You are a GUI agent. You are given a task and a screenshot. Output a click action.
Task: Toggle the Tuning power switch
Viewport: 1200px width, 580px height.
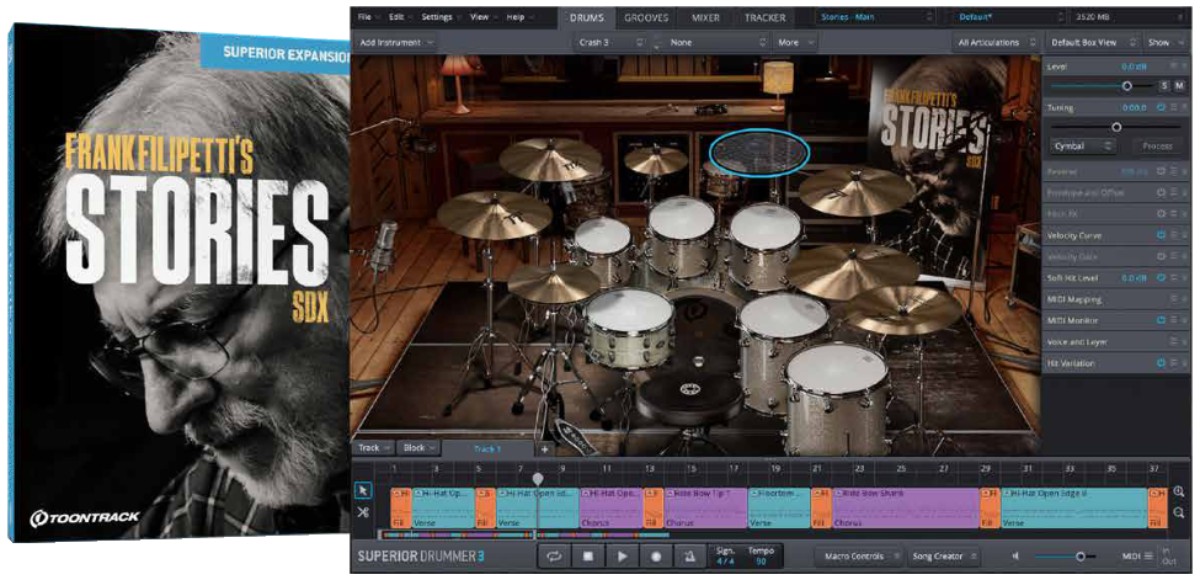(x=1161, y=107)
